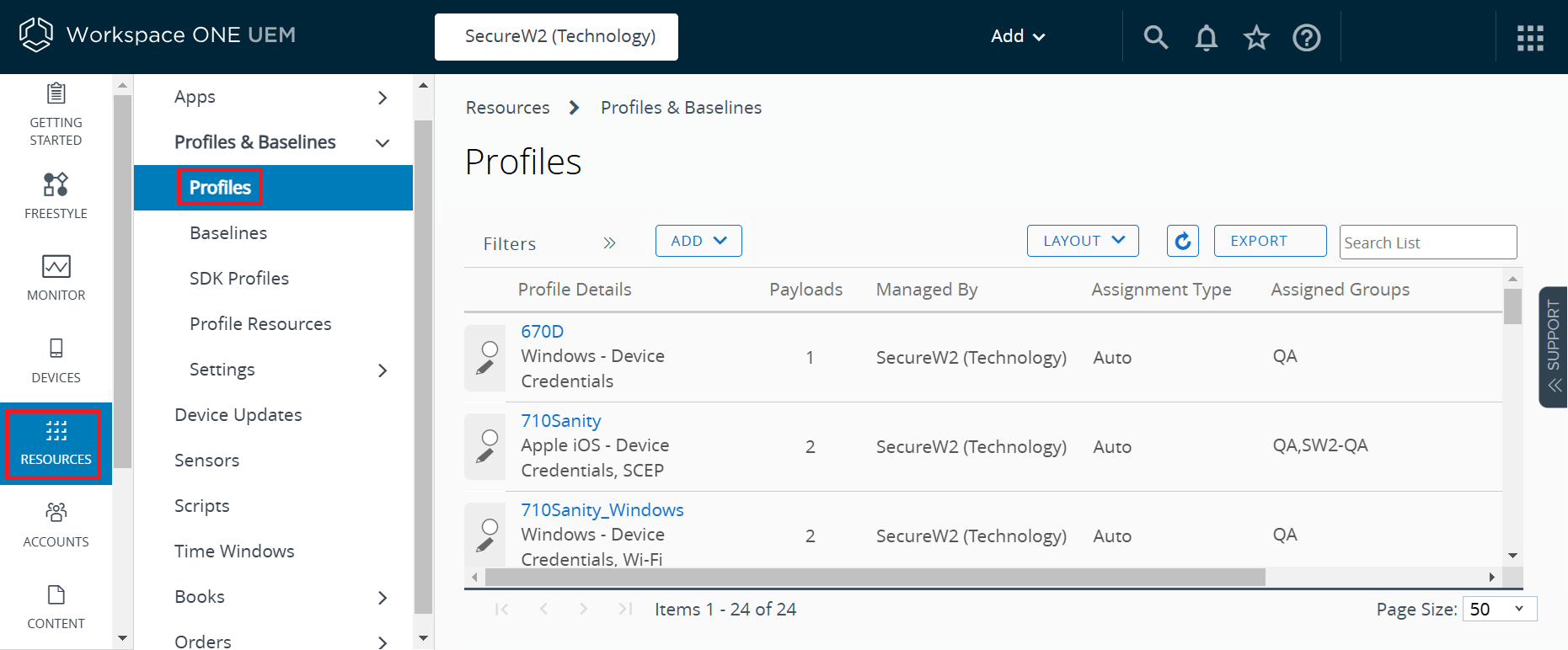Viewport: 1568px width, 650px height.
Task: Open SecureW2 (Technology) organization group selector
Action: click(x=556, y=37)
